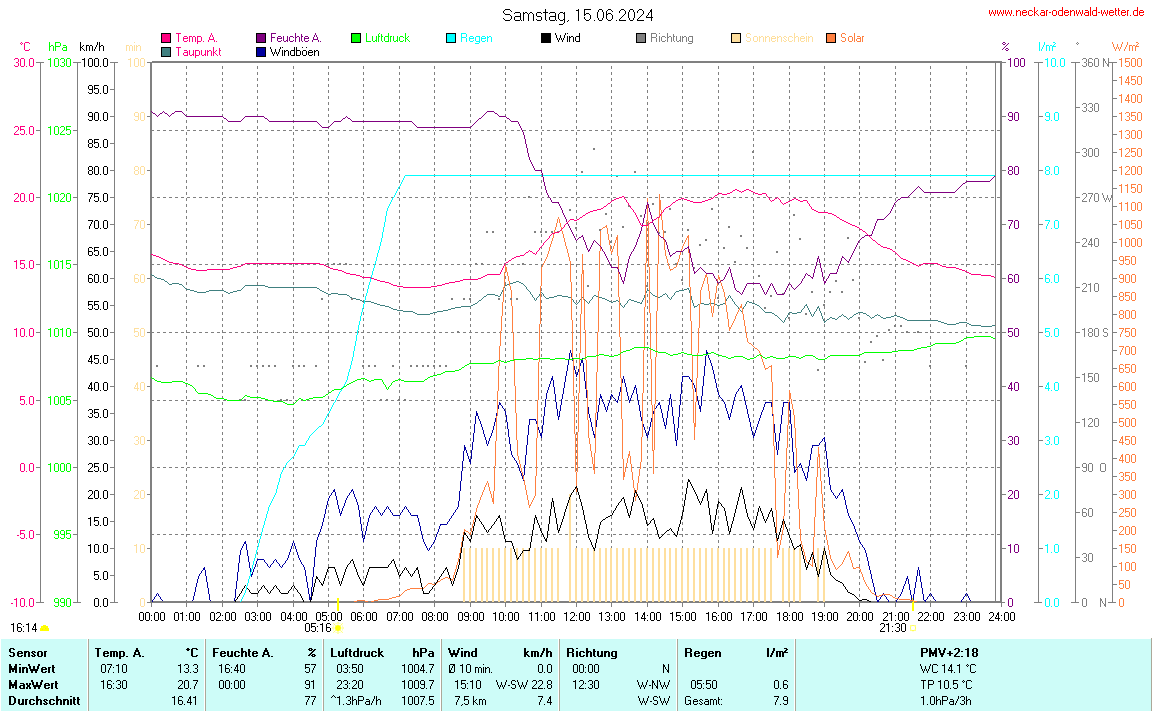Open the www.neckar-odenwald-wetter.de link
Viewport: 1152px width, 711px height.
[1066, 13]
